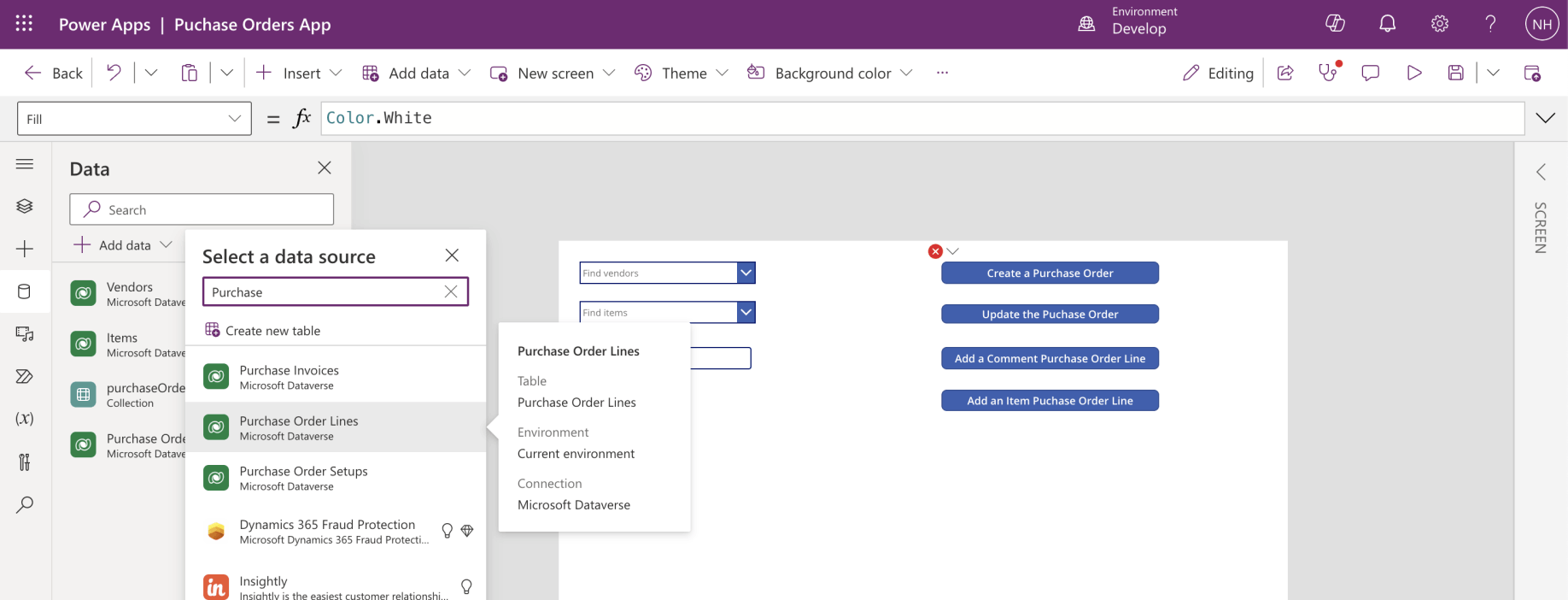The height and width of the screenshot is (600, 1568).
Task: Click the Variables (x) sidebar icon
Action: pyautogui.click(x=25, y=419)
